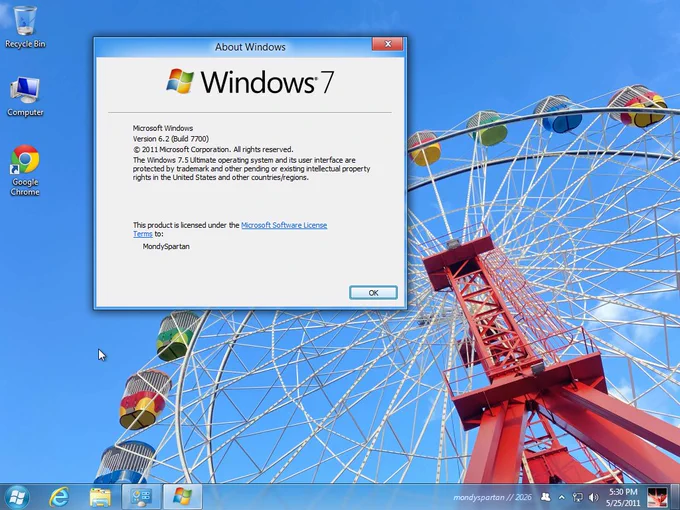Switch to Control Panel taskbar button

[141, 497]
